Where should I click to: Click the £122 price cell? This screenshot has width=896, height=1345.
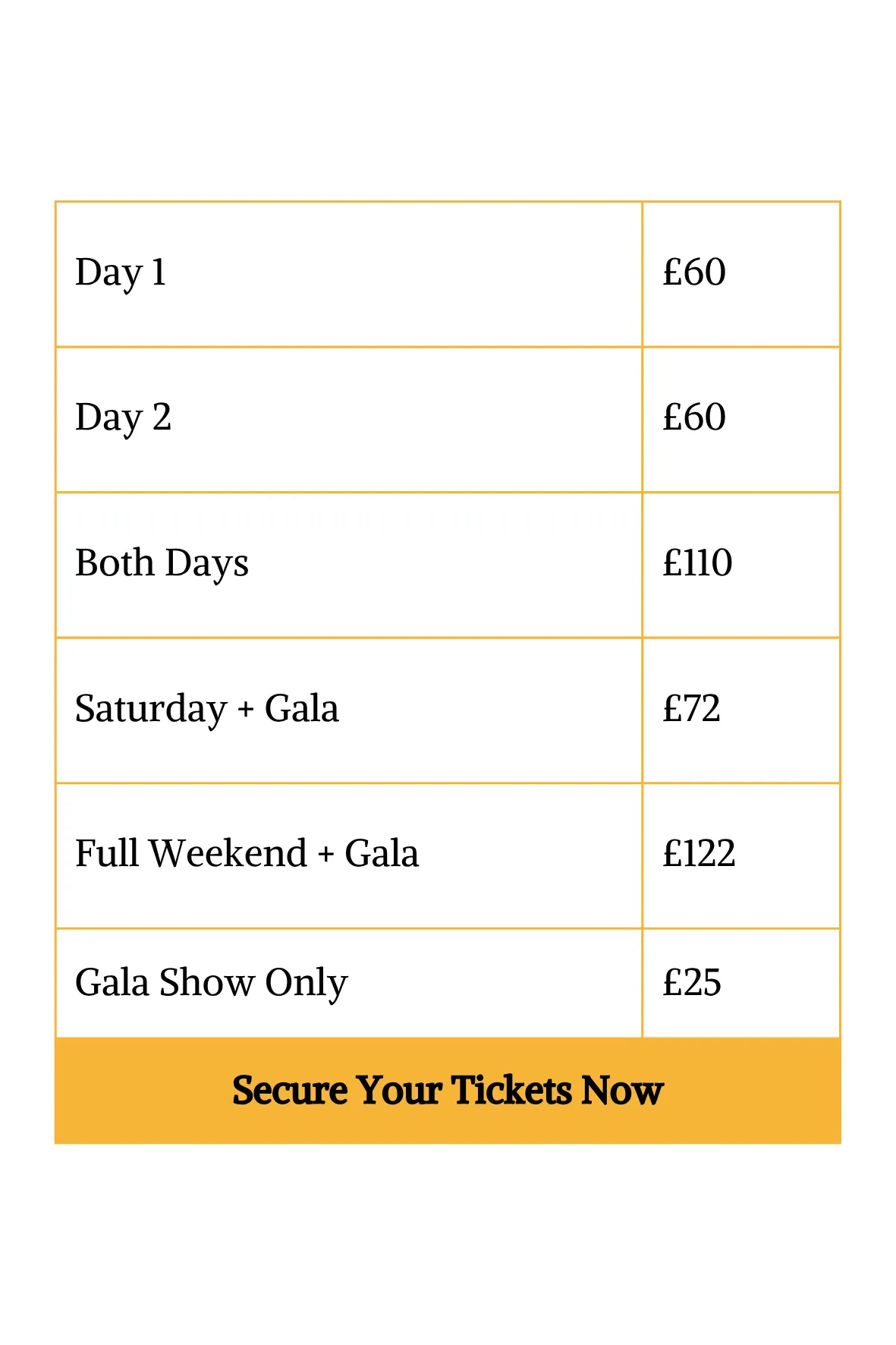(x=699, y=854)
